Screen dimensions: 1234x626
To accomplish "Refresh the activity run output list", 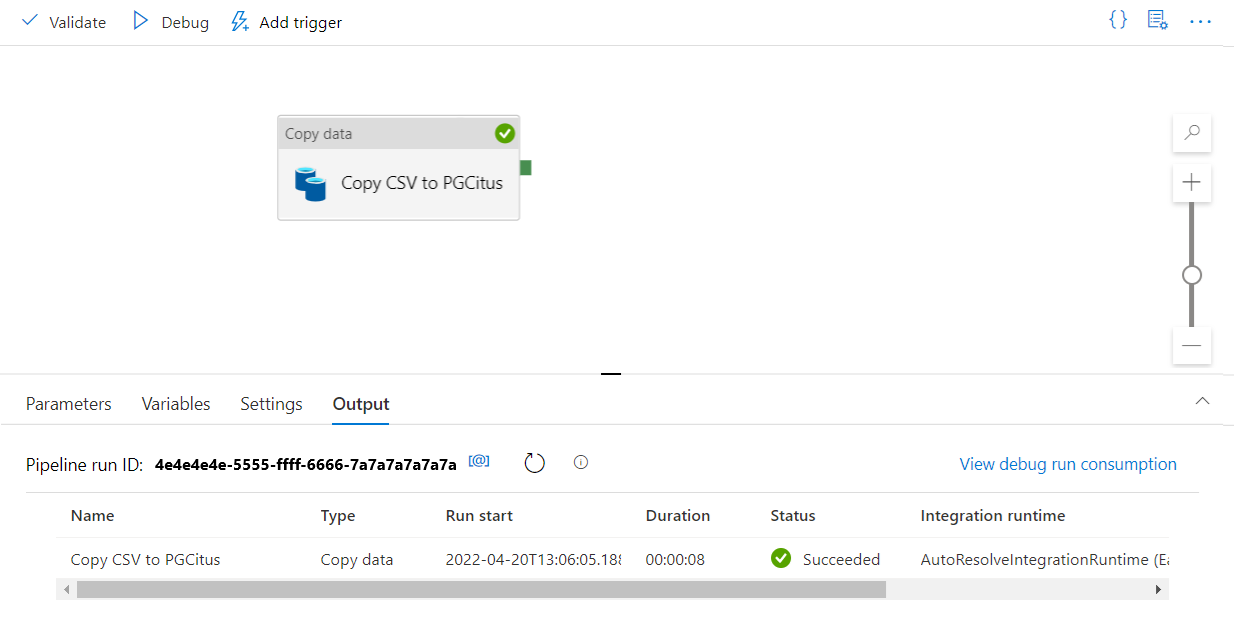I will point(534,462).
